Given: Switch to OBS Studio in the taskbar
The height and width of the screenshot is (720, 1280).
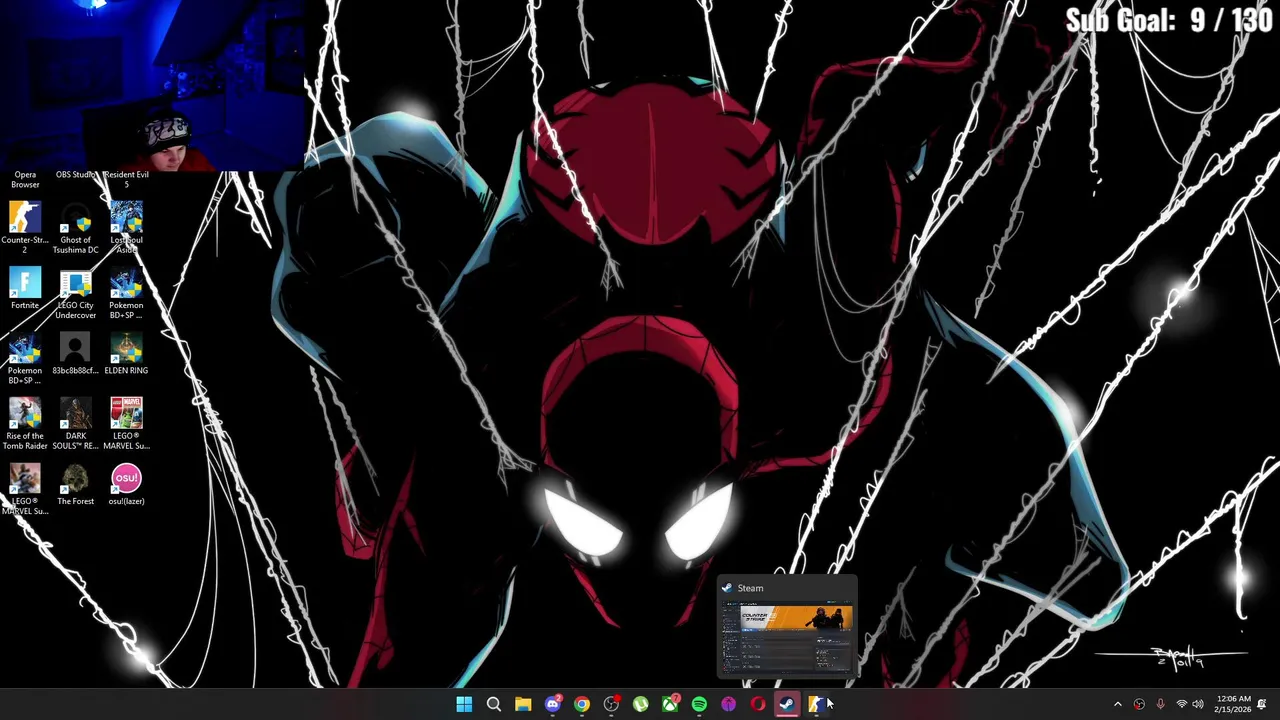Looking at the screenshot, I should click(x=611, y=704).
